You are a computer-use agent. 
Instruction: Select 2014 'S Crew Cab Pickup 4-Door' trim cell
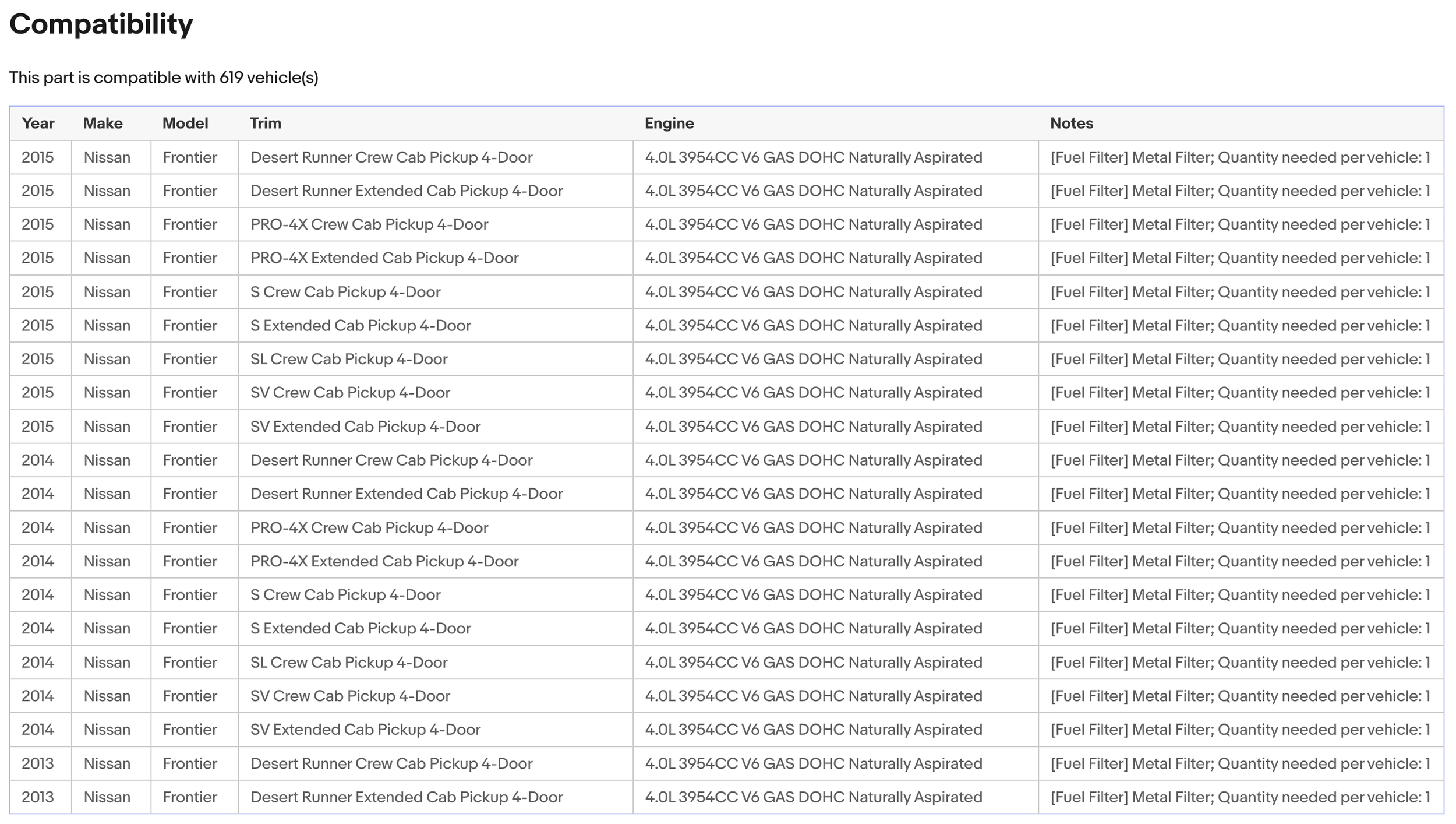pyautogui.click(x=436, y=595)
